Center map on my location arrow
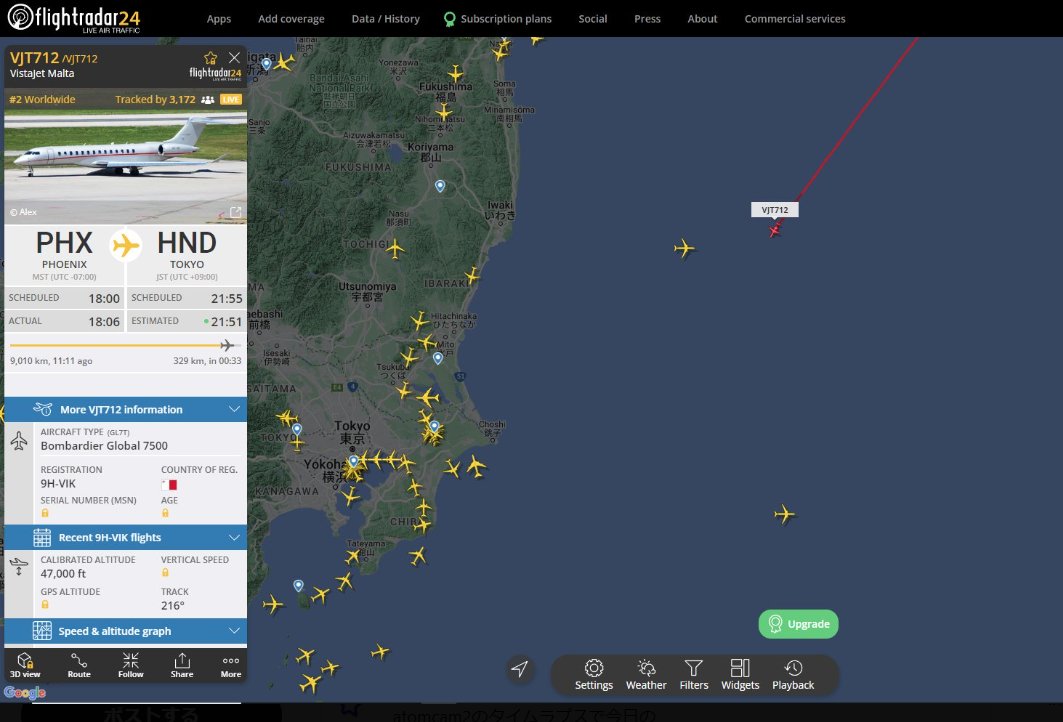1063x722 pixels. [x=519, y=669]
